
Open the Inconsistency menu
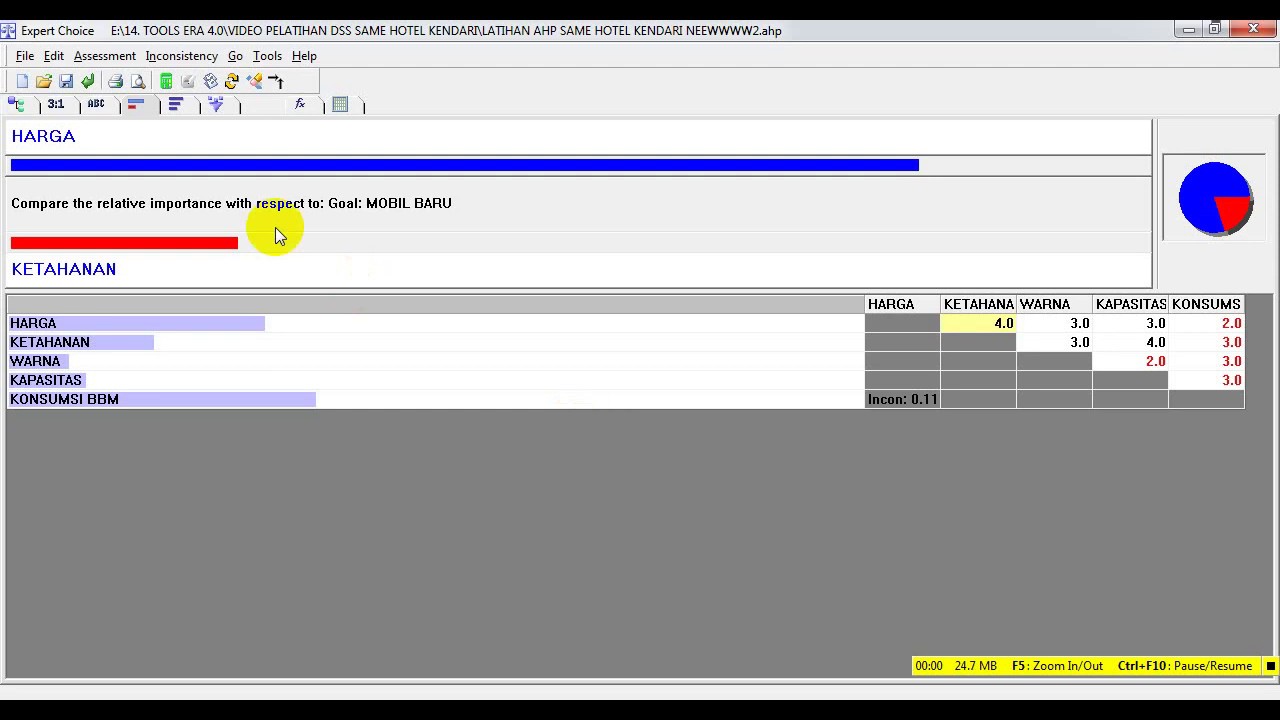[181, 56]
